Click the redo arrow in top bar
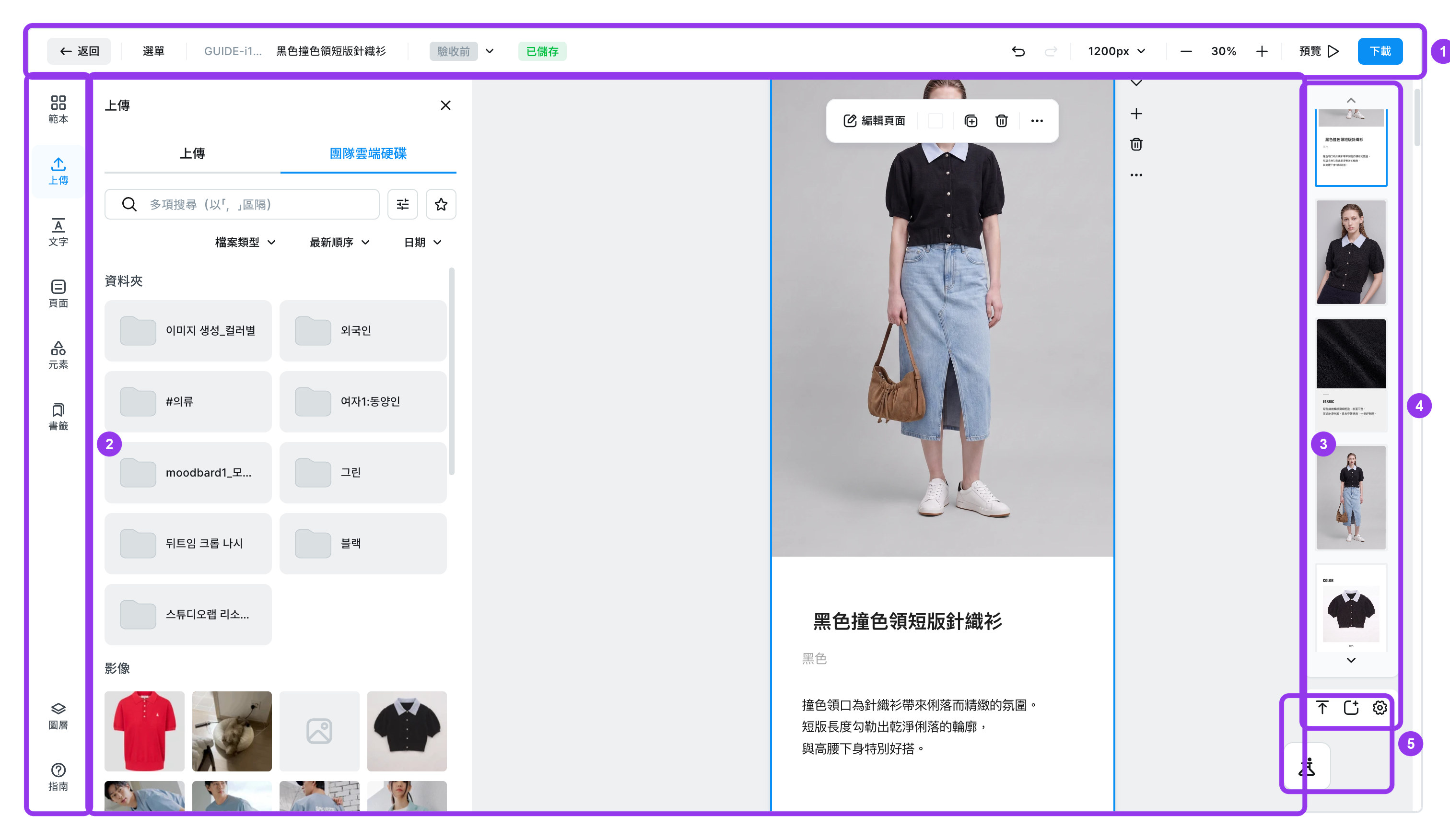This screenshot has height=840, width=1450. click(1051, 51)
